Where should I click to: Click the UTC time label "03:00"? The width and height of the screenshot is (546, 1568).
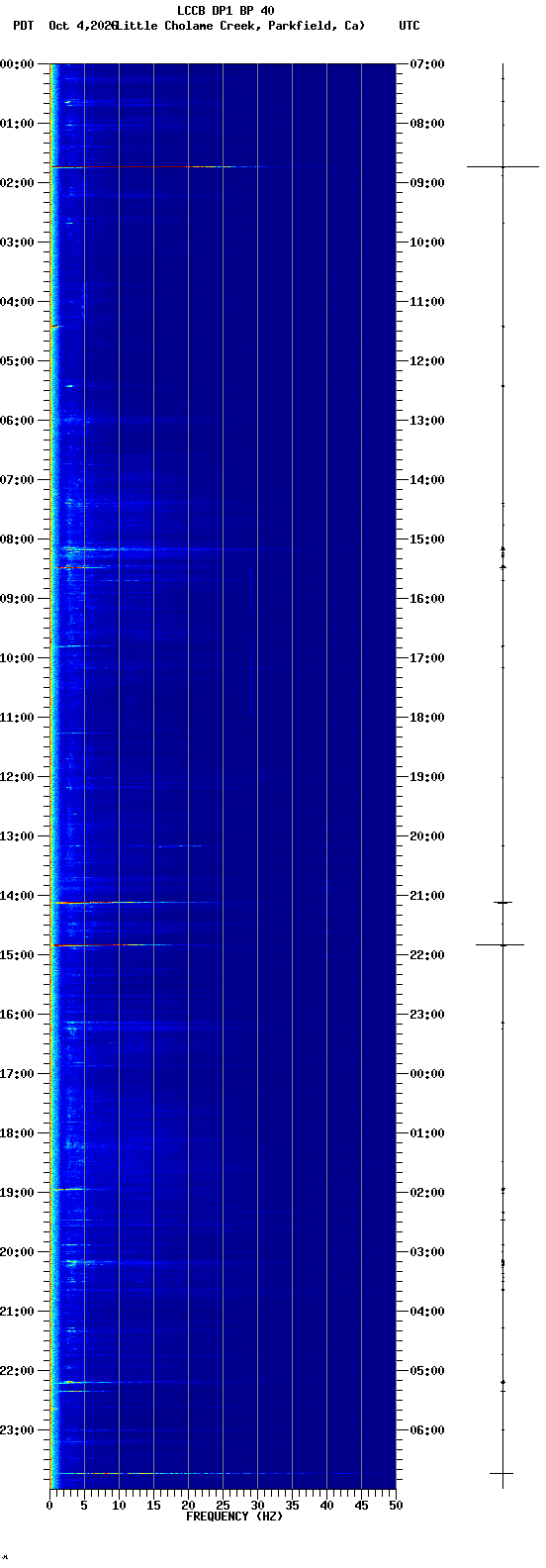coord(427,1252)
